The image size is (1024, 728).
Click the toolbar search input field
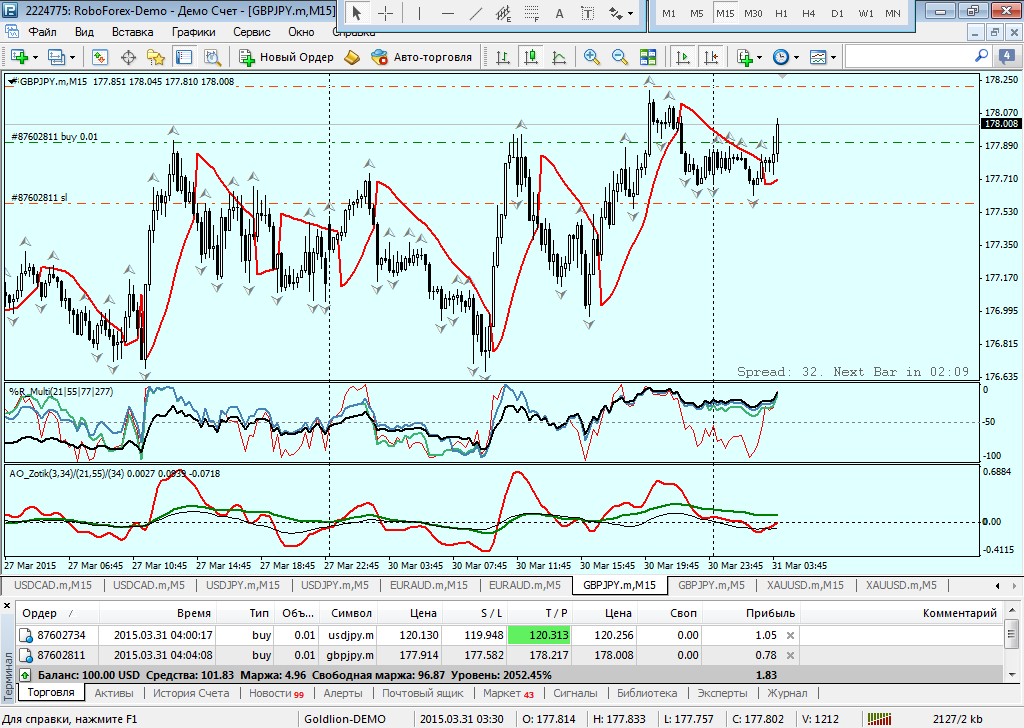coord(908,57)
